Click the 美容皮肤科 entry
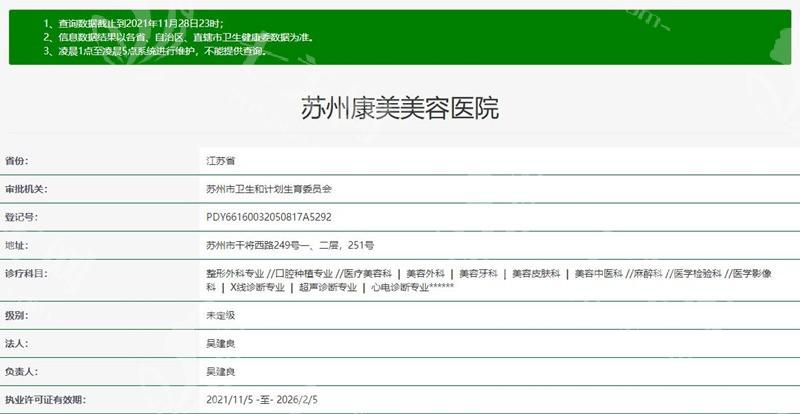 tap(536, 274)
